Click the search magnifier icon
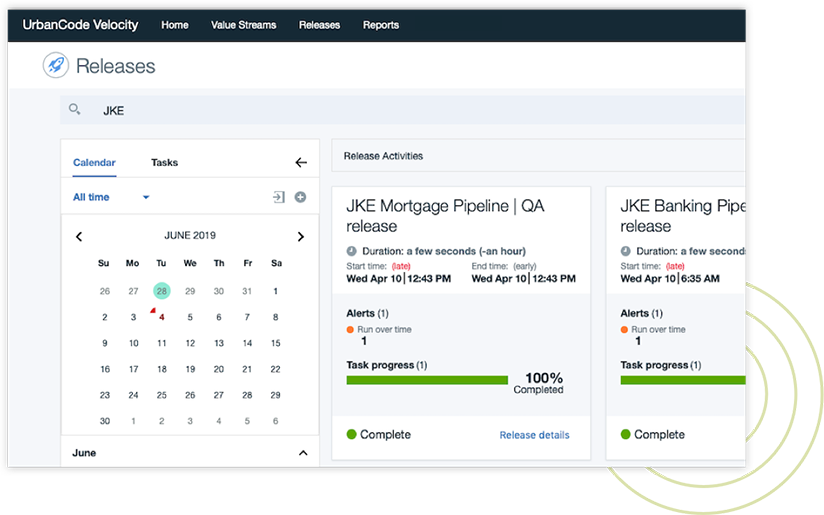 click(75, 109)
